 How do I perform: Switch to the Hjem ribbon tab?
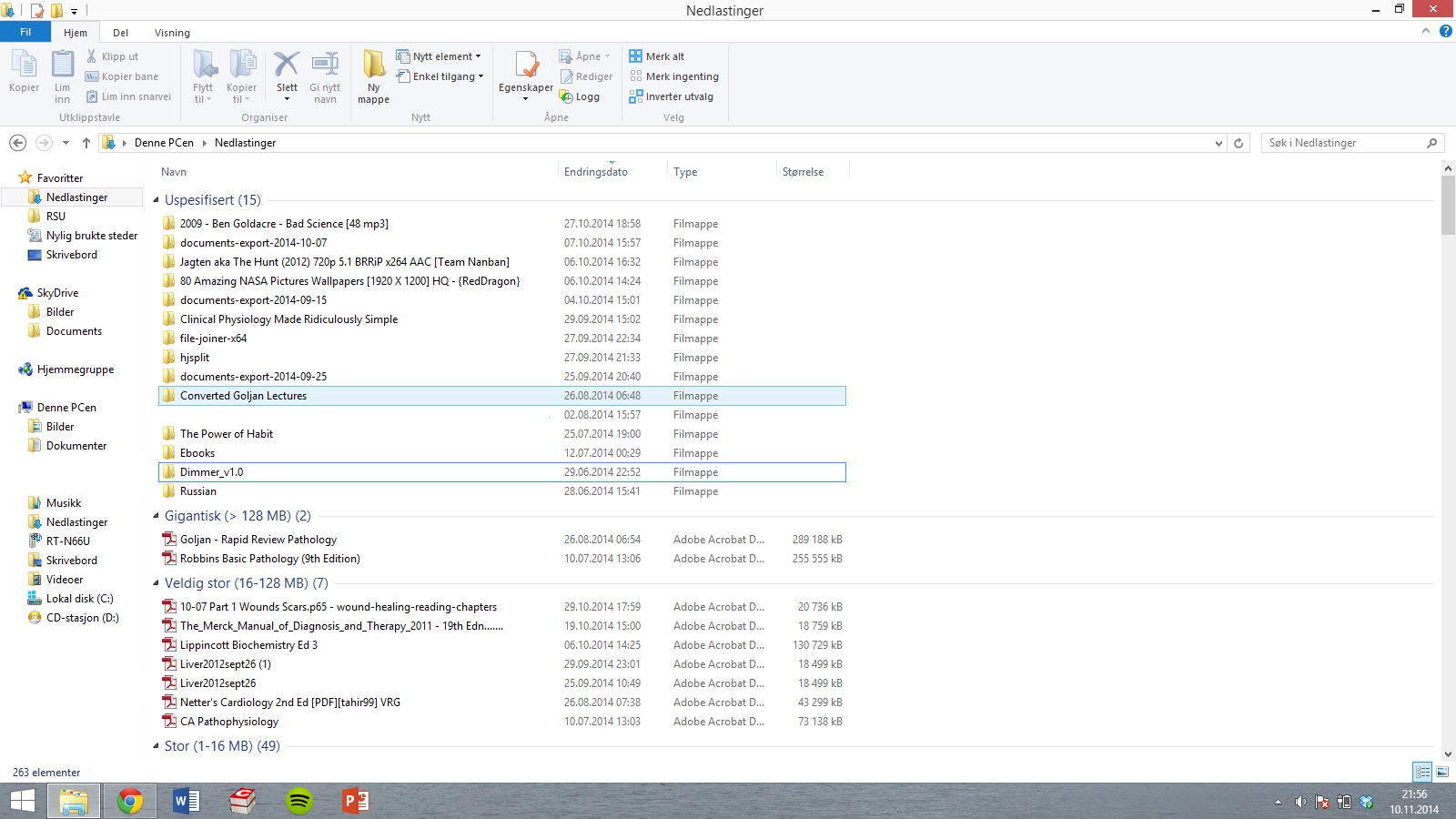[x=76, y=33]
